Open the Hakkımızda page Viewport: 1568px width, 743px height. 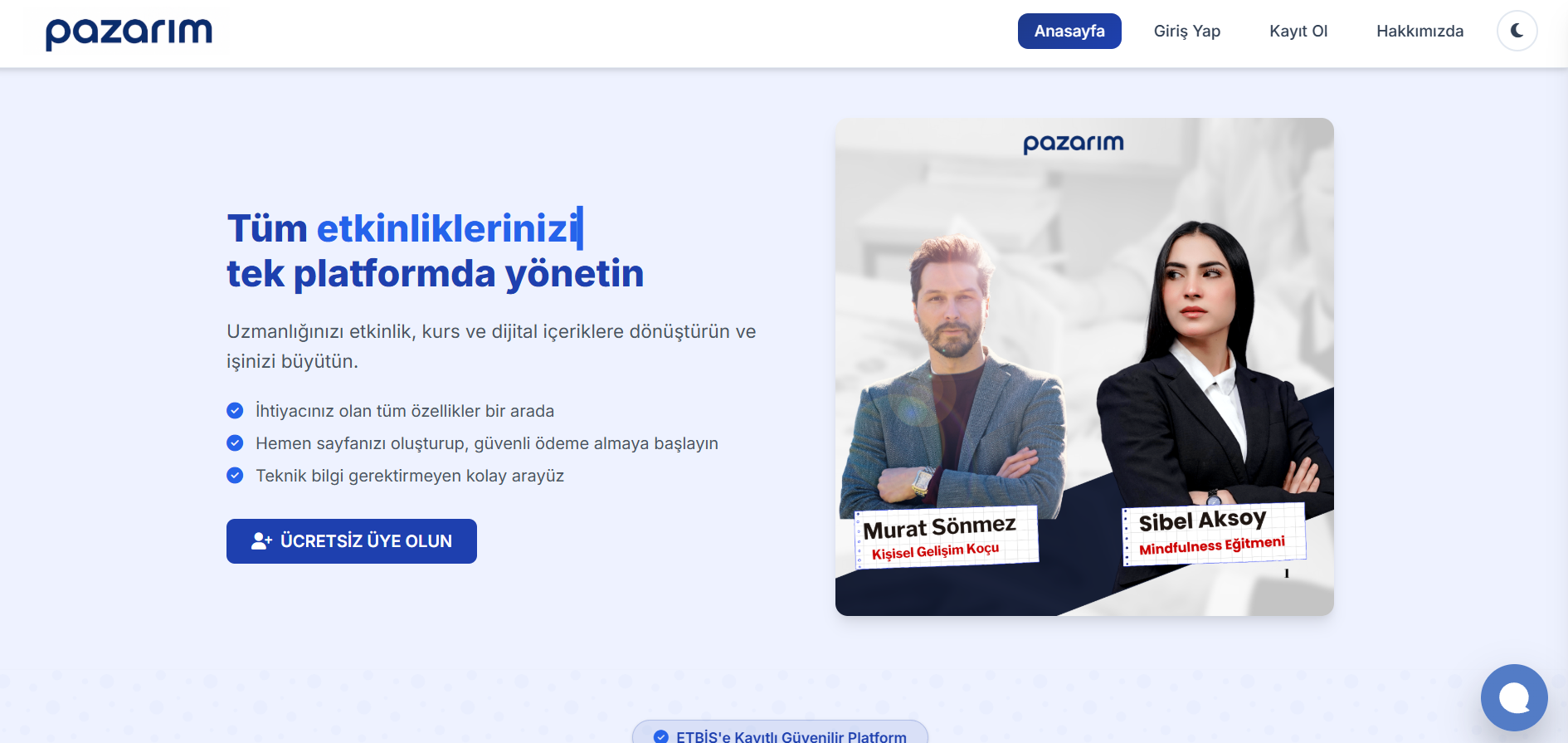point(1419,31)
